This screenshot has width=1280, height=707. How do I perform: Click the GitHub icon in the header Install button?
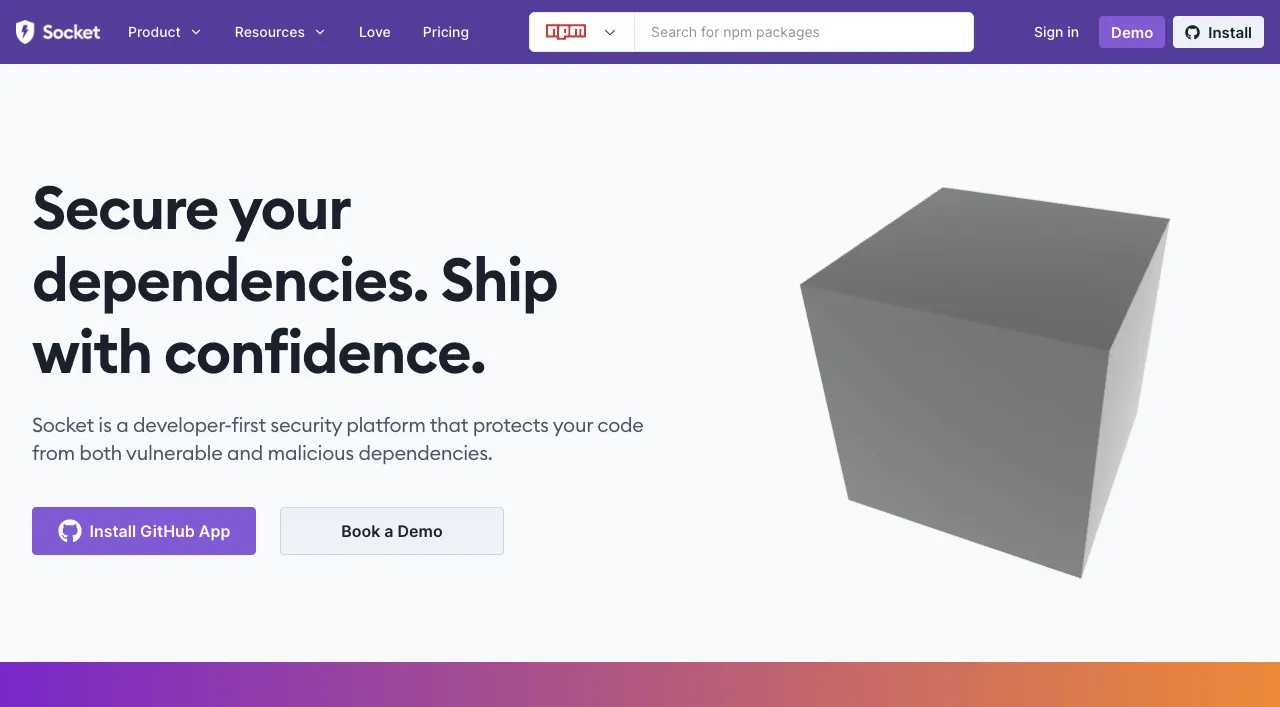click(1193, 32)
